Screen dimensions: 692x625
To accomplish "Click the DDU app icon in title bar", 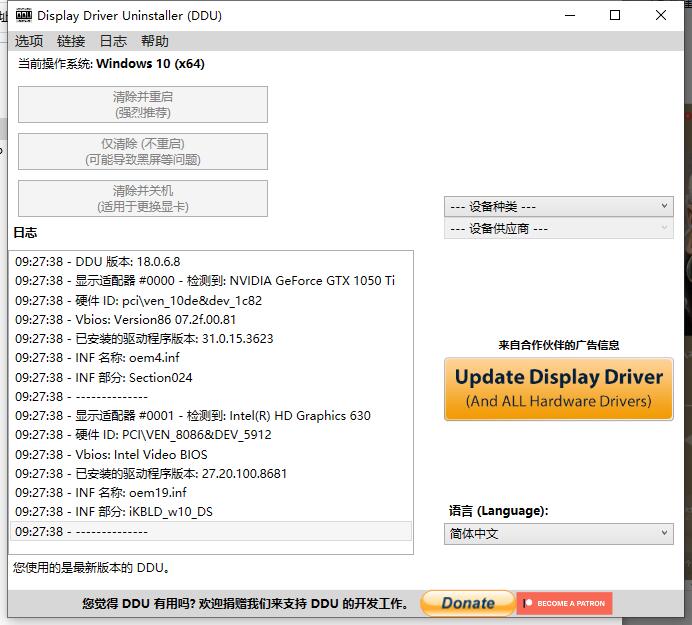I will tap(23, 16).
